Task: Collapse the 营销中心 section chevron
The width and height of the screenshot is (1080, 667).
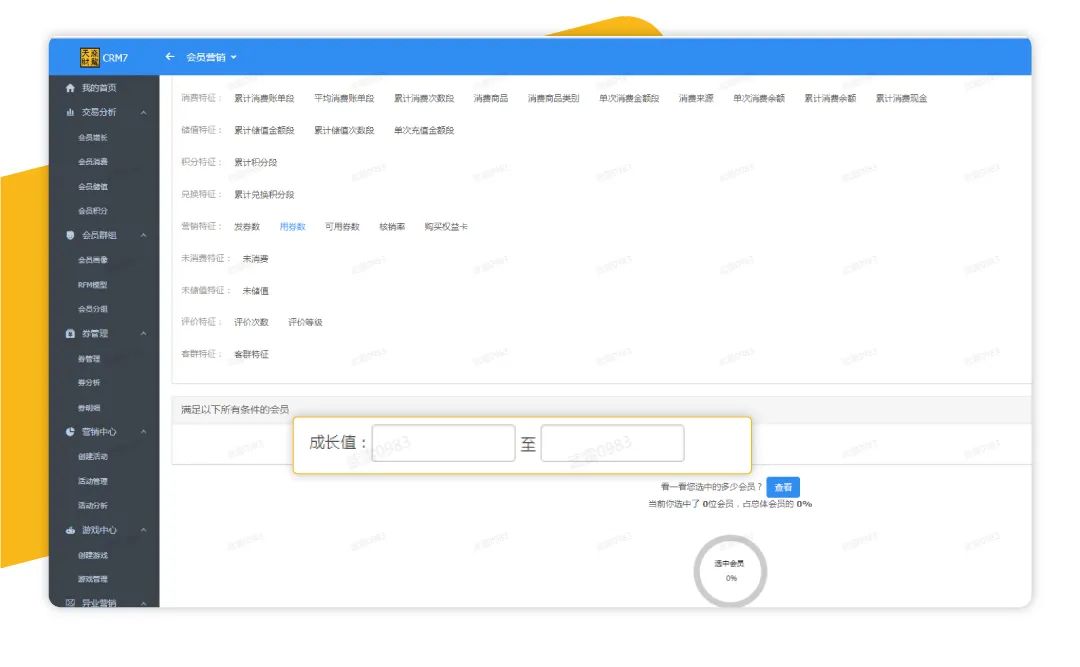Action: coord(143,433)
